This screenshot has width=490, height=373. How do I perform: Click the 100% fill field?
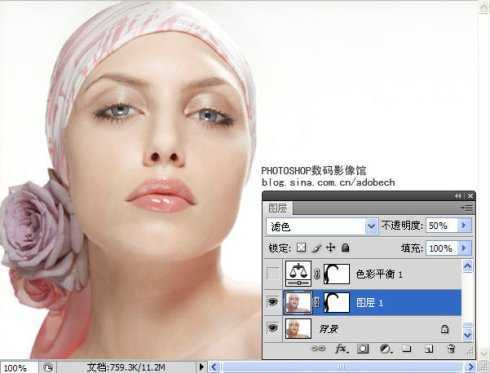[442, 248]
